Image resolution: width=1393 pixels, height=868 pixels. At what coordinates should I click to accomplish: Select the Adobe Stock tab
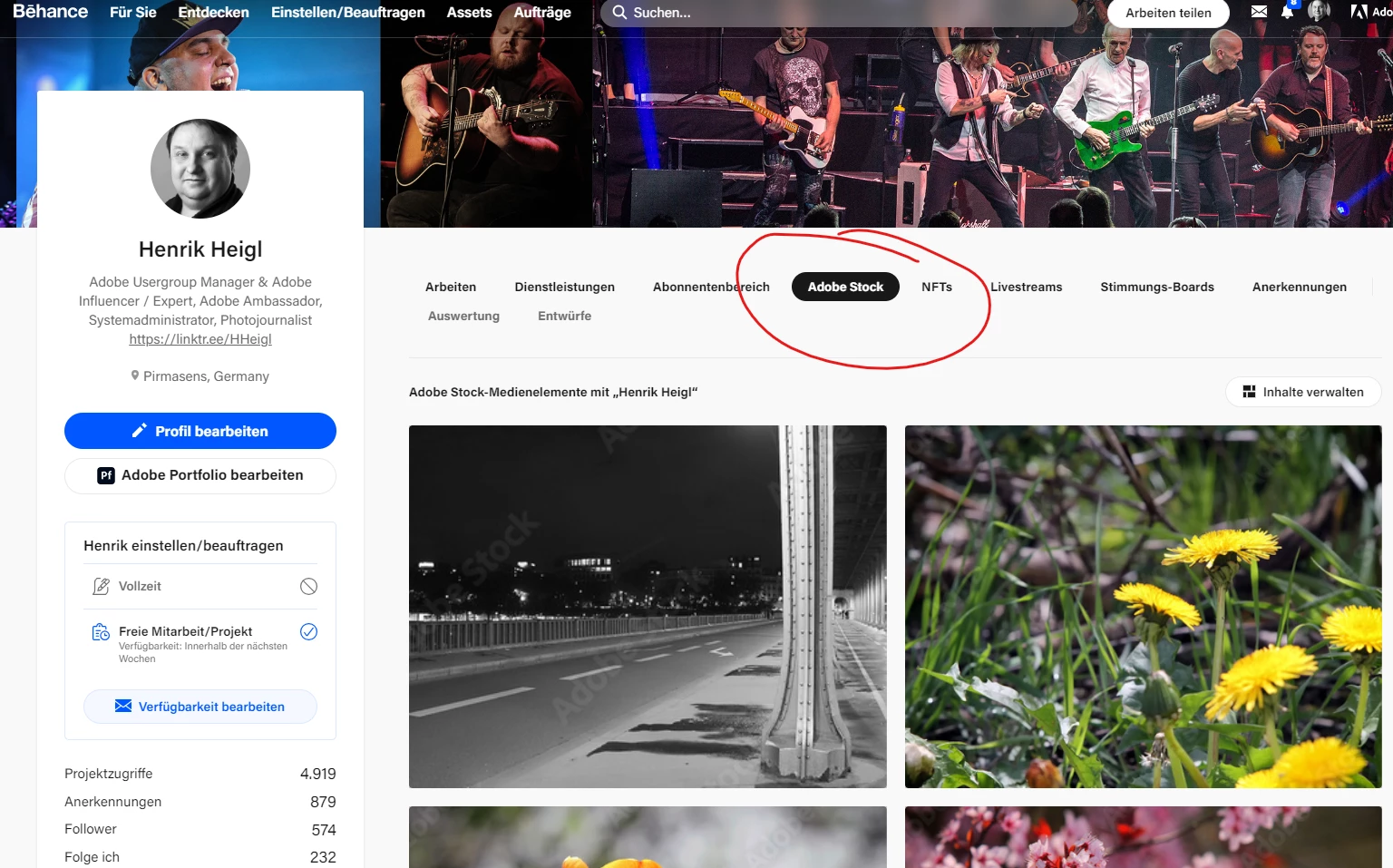(845, 287)
